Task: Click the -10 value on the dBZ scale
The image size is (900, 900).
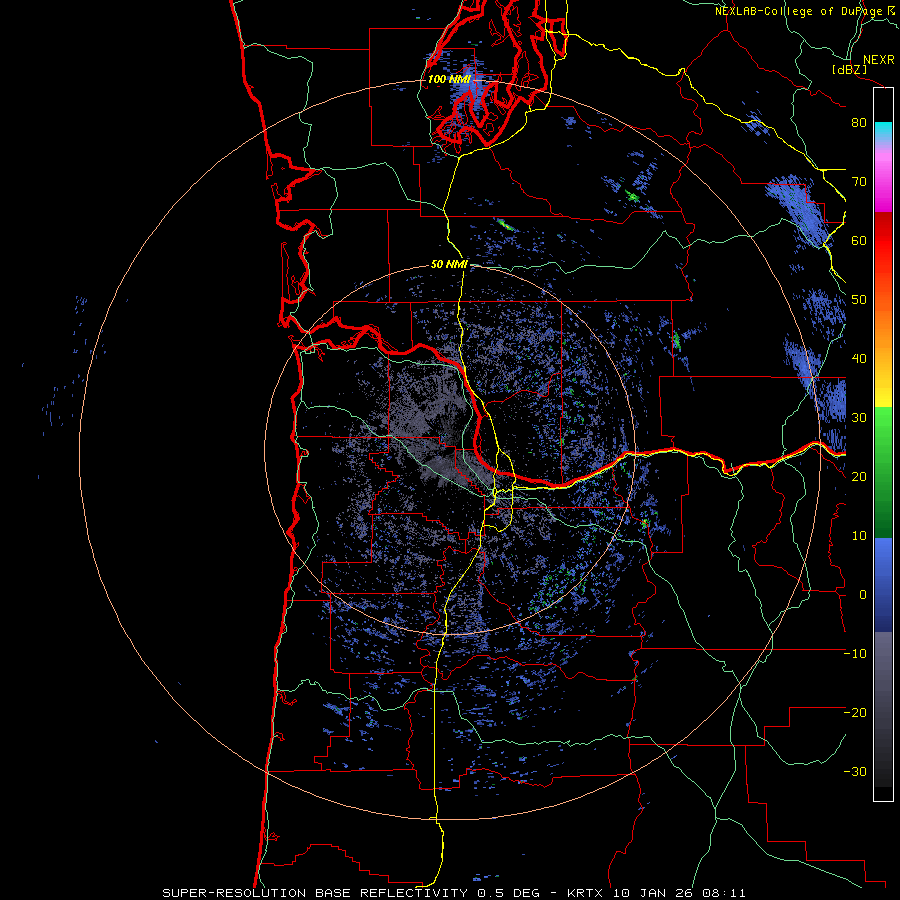Action: coord(855,654)
